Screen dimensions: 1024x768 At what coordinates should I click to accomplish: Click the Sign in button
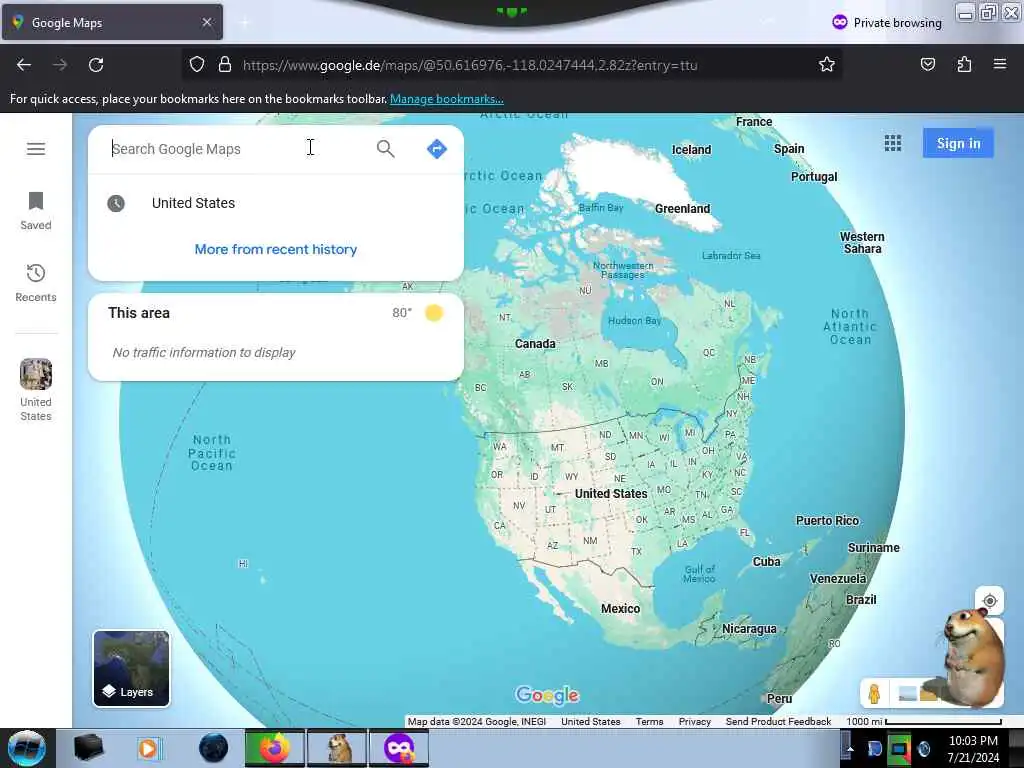click(x=958, y=143)
